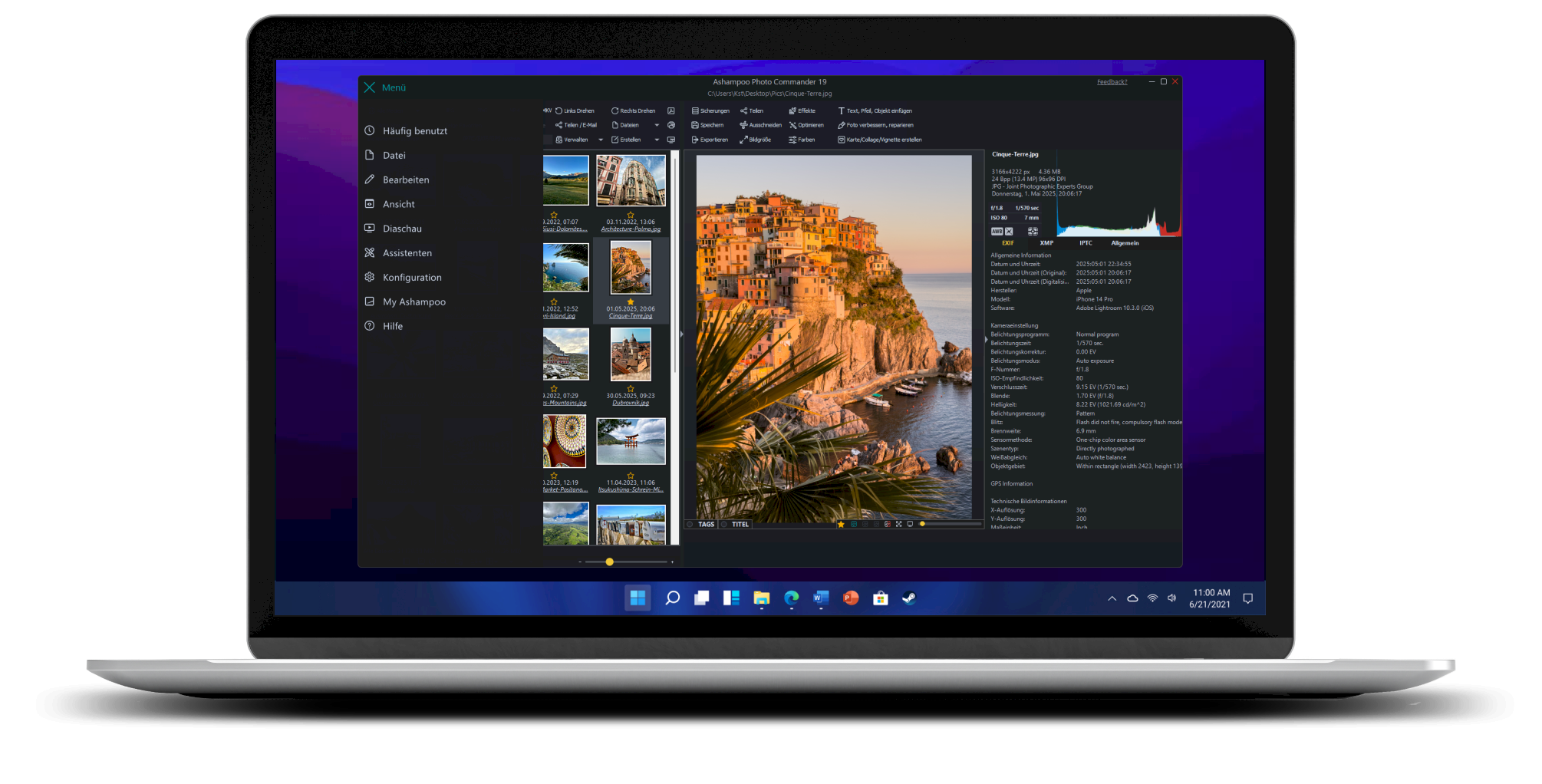Image resolution: width=1542 pixels, height=784 pixels.
Task: Open Microsoft Edge from the taskbar
Action: pyautogui.click(x=791, y=598)
